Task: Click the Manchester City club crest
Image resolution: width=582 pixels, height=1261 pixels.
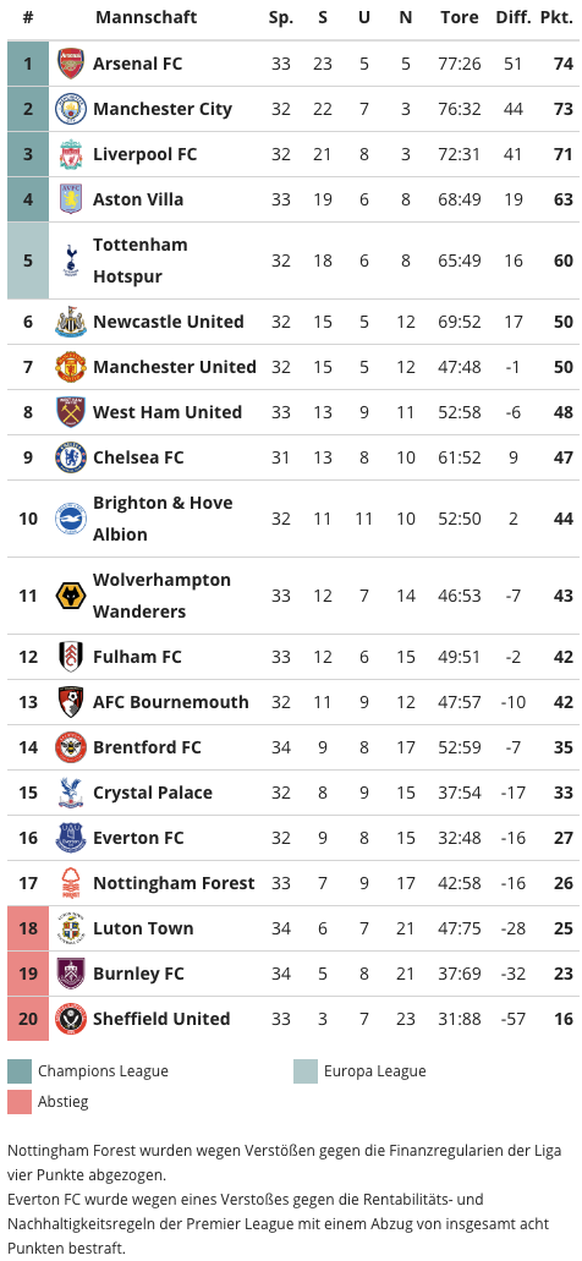Action: click(x=71, y=109)
